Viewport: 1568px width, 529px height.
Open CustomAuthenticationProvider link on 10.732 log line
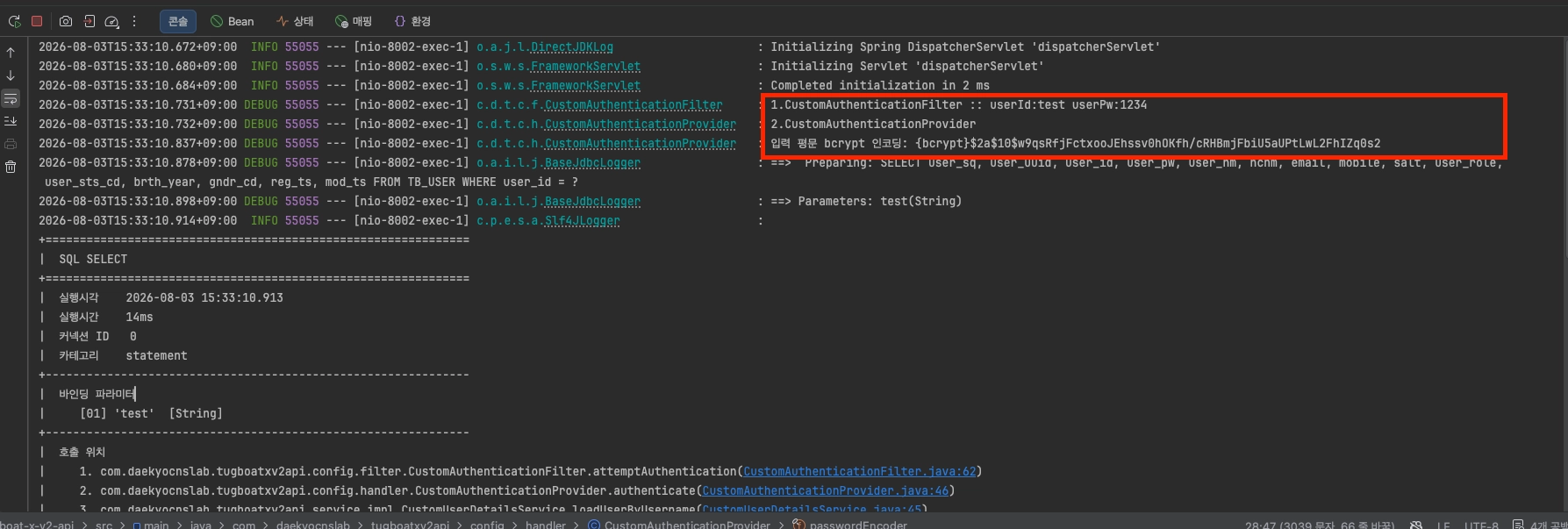click(x=641, y=125)
